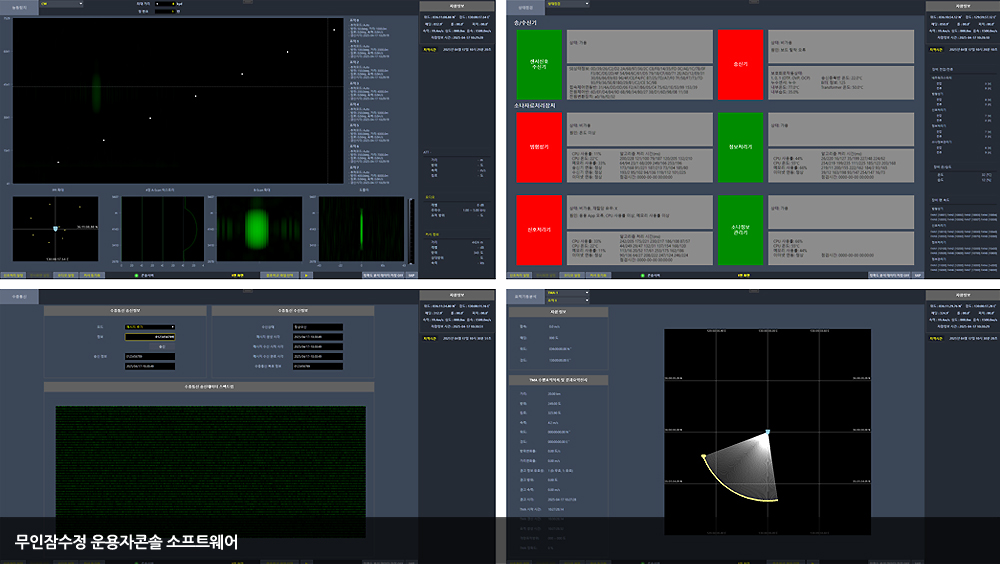Viewport: 1000px width, 564px height.
Task: Click the vertical level slider beside the Doppler plot
Action: [411, 231]
